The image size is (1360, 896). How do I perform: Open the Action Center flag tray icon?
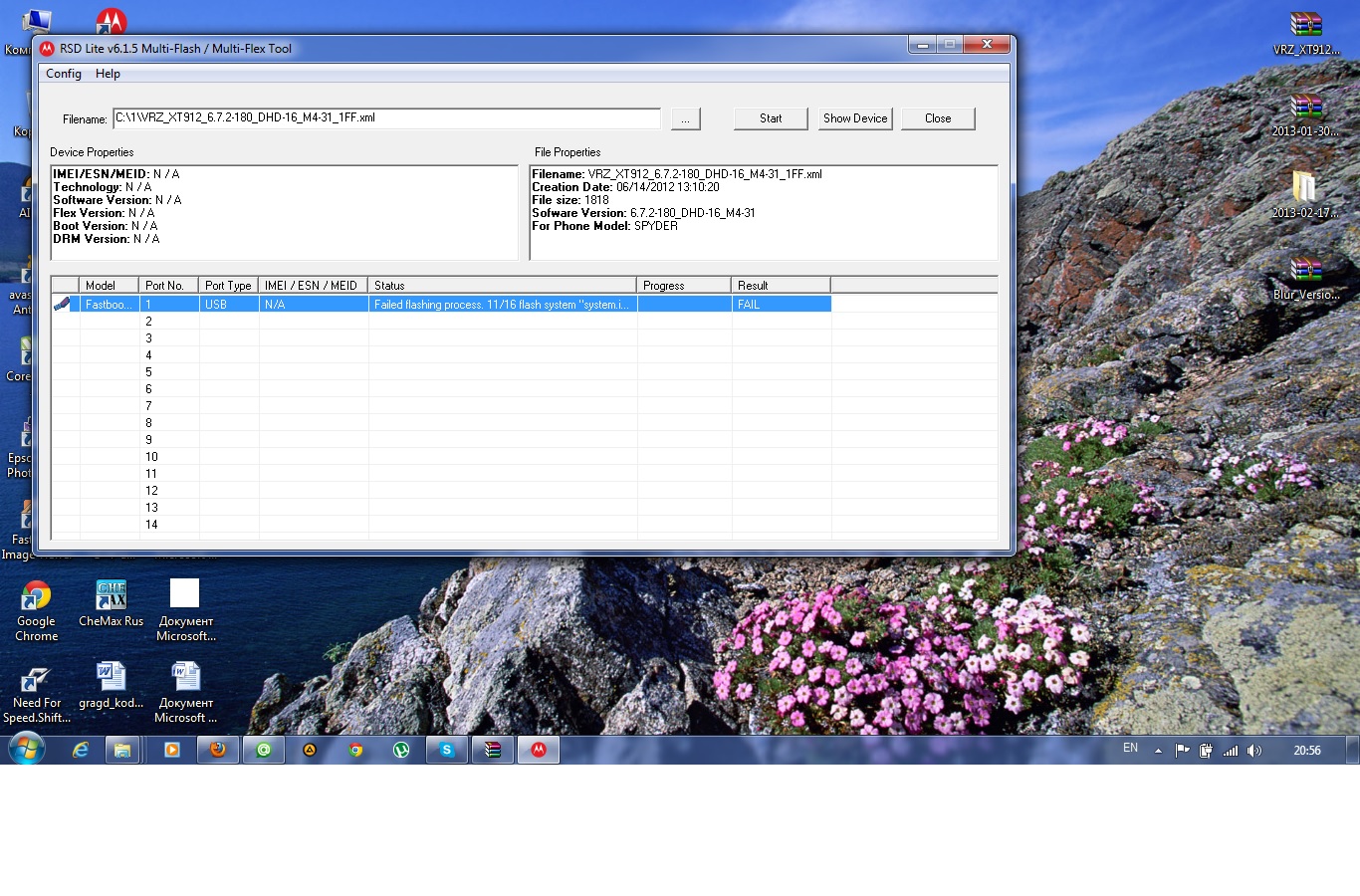[x=1182, y=751]
